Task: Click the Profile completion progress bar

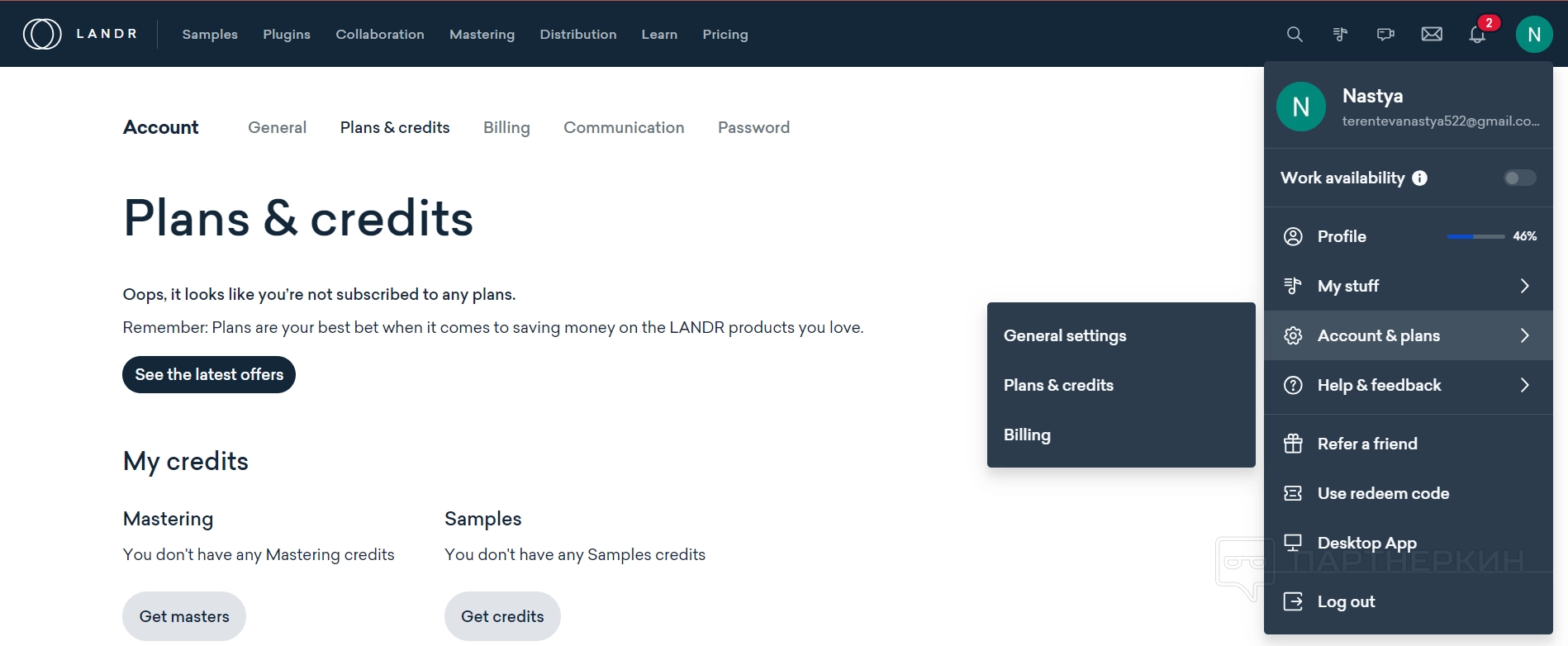Action: coord(1475,237)
